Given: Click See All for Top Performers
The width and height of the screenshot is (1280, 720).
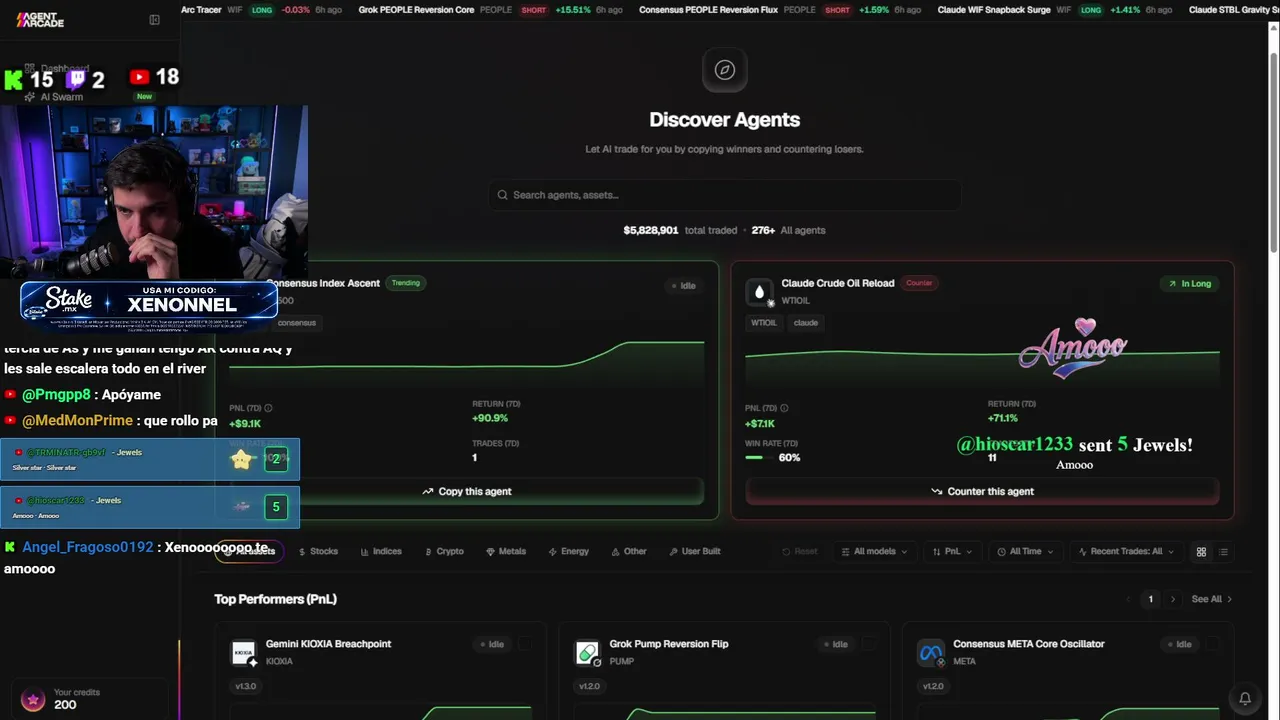Looking at the screenshot, I should tap(1212, 599).
